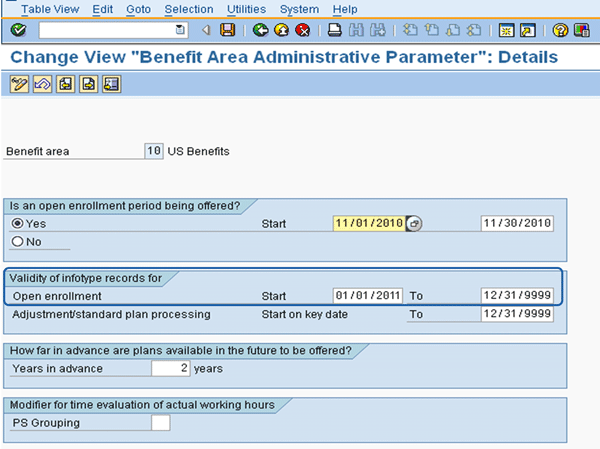This screenshot has height=449, width=600.
Task: Click the open enrollment end date 11/30/2010
Action: [516, 223]
